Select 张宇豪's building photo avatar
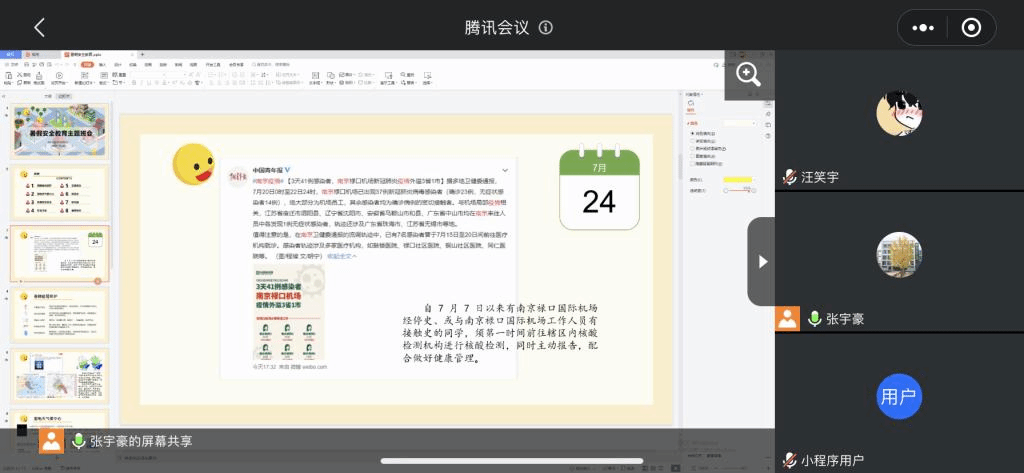The width and height of the screenshot is (1024, 473). (x=899, y=255)
